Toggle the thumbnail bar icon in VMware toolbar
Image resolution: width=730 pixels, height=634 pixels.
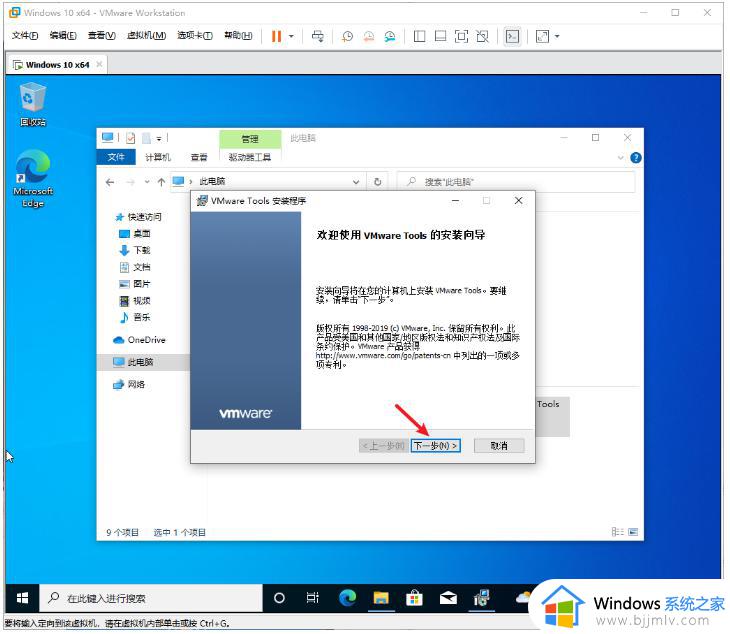click(440, 36)
